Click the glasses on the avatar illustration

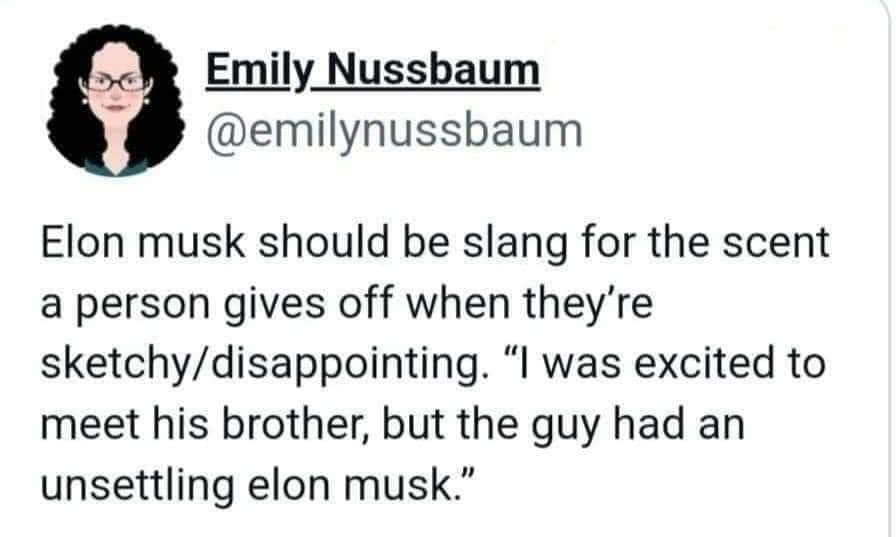[116, 85]
